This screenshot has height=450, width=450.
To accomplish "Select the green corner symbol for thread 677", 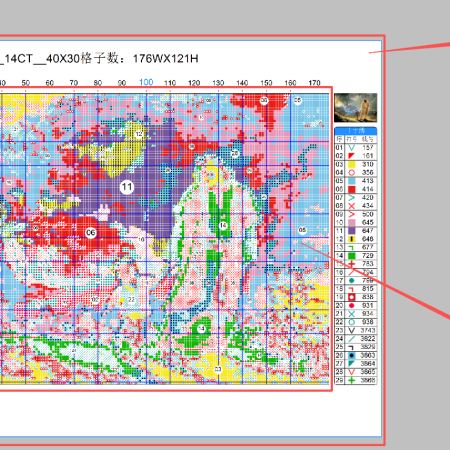I will coord(351,247).
